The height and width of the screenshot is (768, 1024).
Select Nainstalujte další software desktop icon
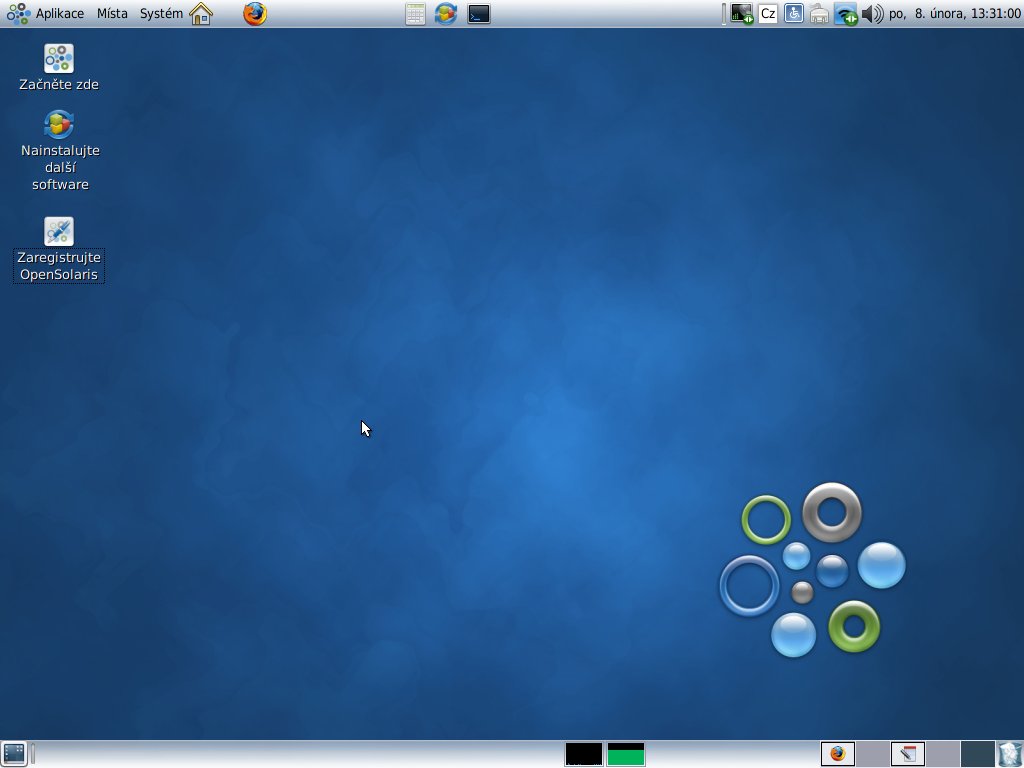59,125
